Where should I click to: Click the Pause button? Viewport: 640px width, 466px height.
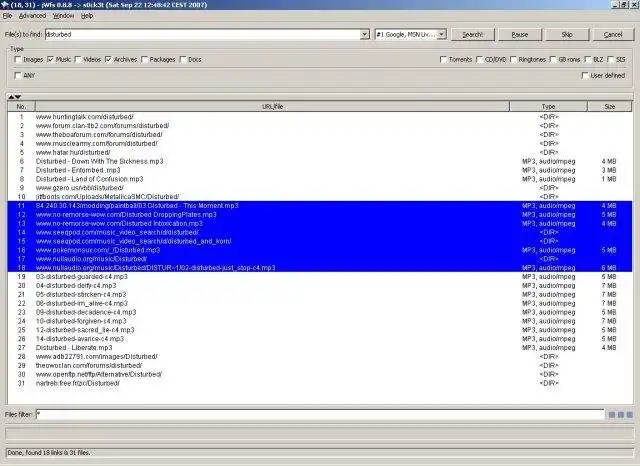(520, 35)
